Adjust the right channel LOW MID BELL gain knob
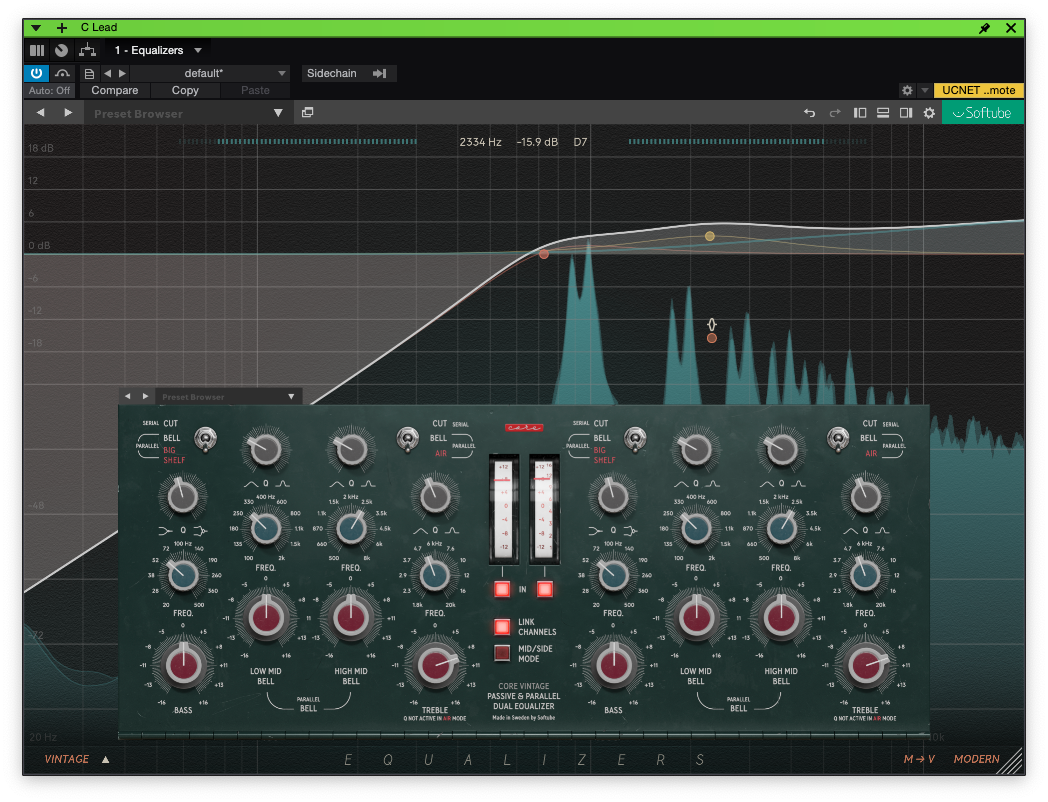 (x=696, y=618)
